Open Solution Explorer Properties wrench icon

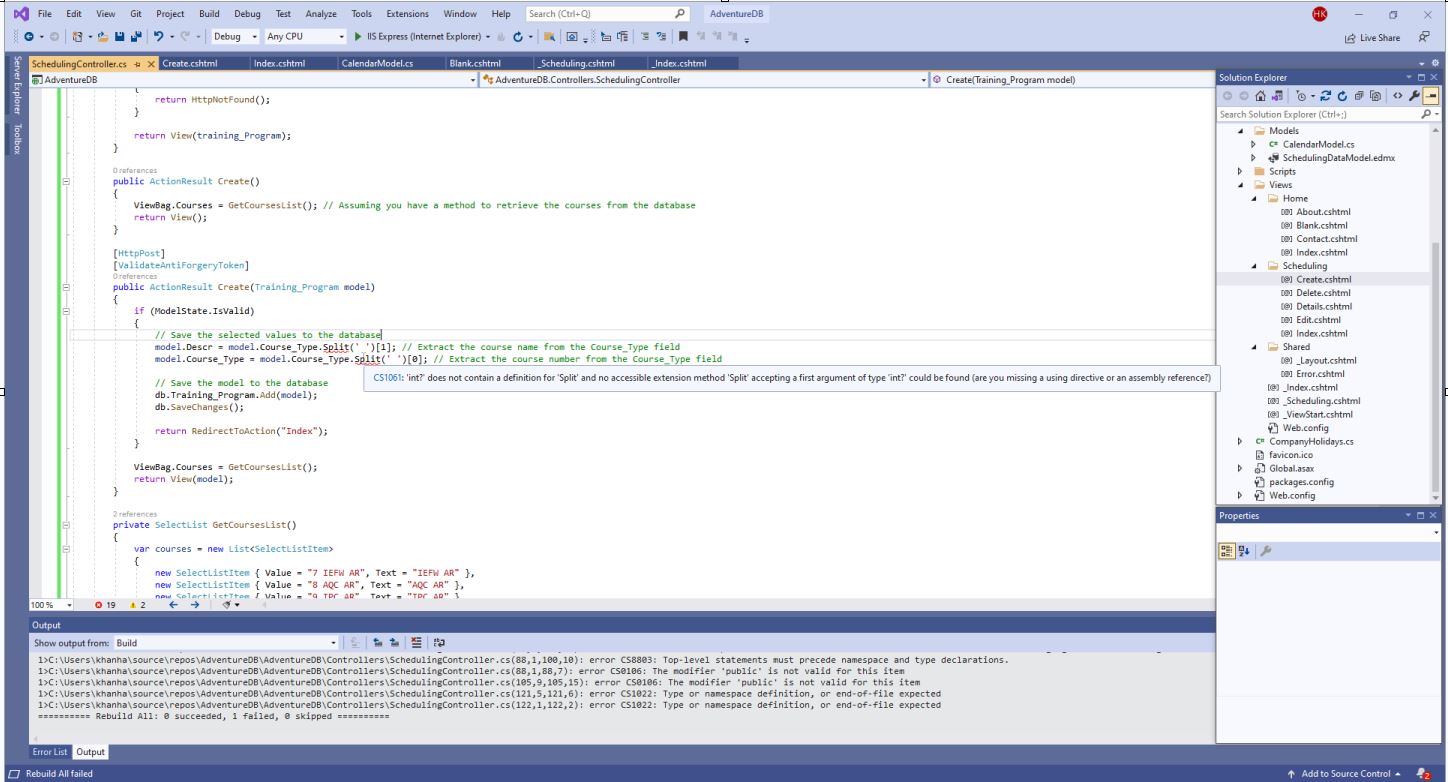point(1414,96)
